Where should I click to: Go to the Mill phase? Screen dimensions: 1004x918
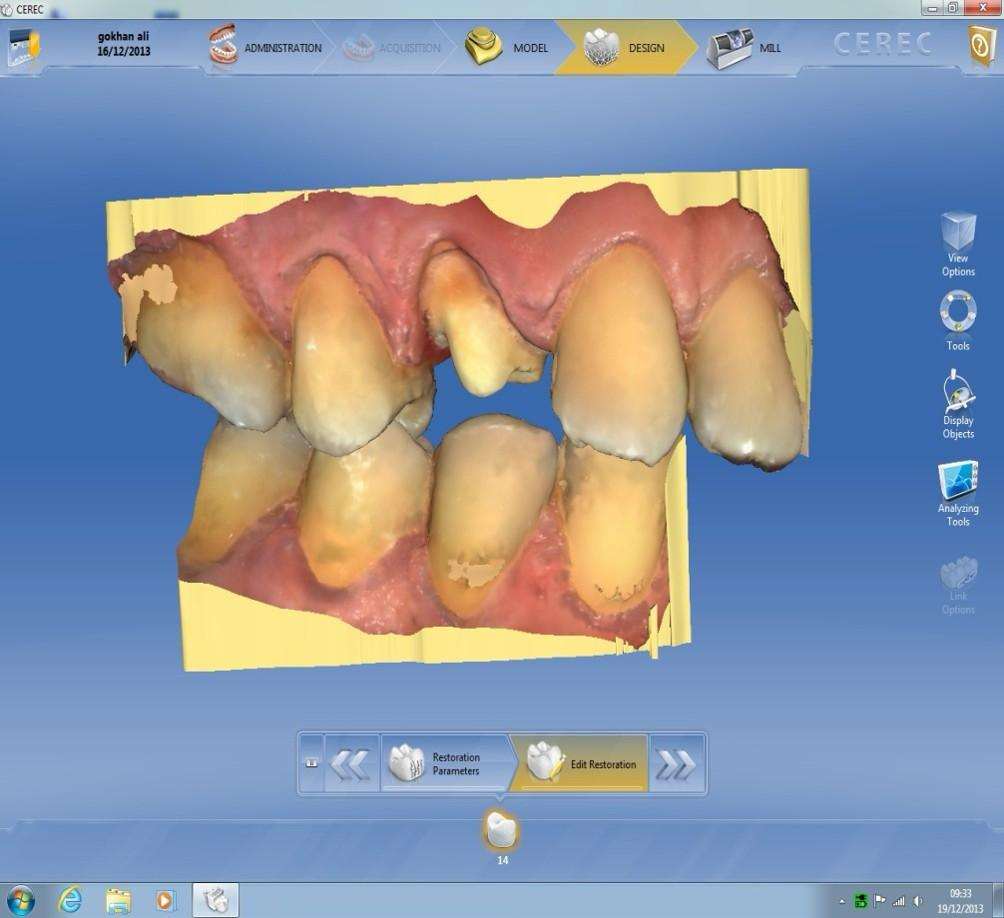[745, 47]
